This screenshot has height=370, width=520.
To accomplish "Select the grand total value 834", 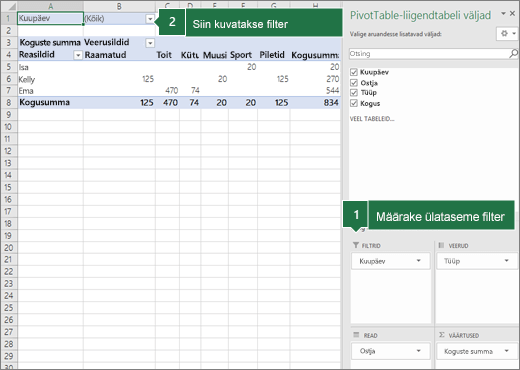I will 315,102.
